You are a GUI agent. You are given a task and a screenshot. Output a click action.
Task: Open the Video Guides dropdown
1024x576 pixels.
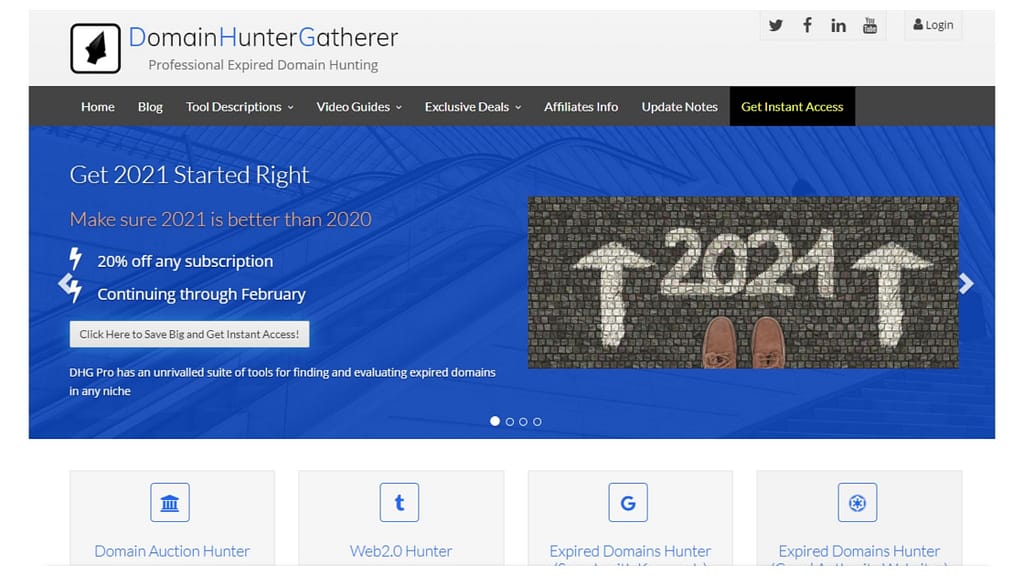pyautogui.click(x=358, y=107)
